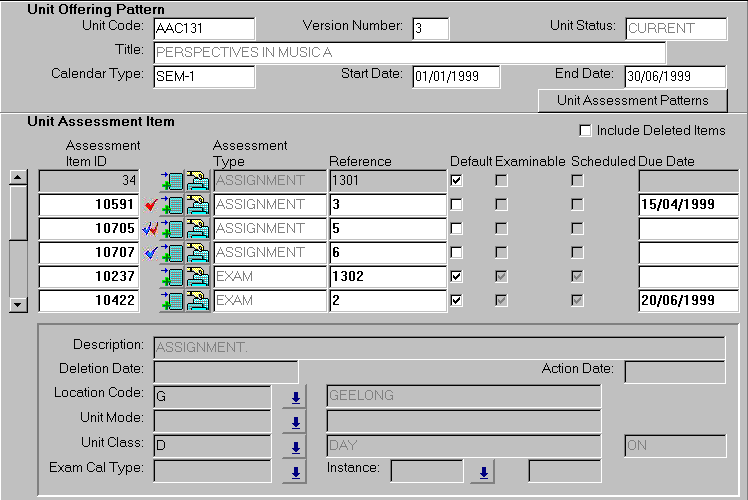Open the Exam Cal Type lookup arrow
Viewport: 748px width, 500px height.
295,471
